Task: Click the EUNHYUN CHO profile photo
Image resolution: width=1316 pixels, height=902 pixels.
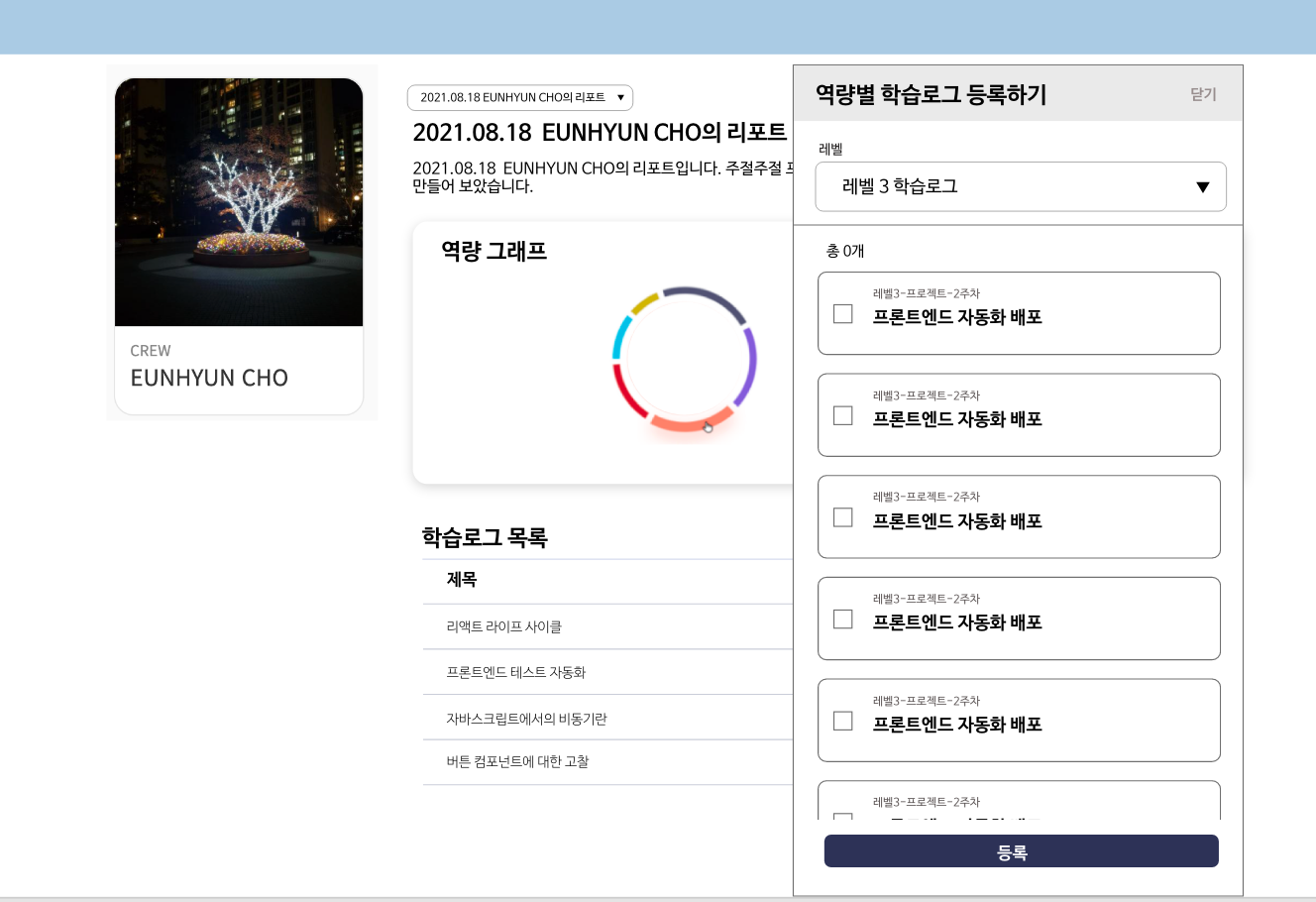Action: 239,201
